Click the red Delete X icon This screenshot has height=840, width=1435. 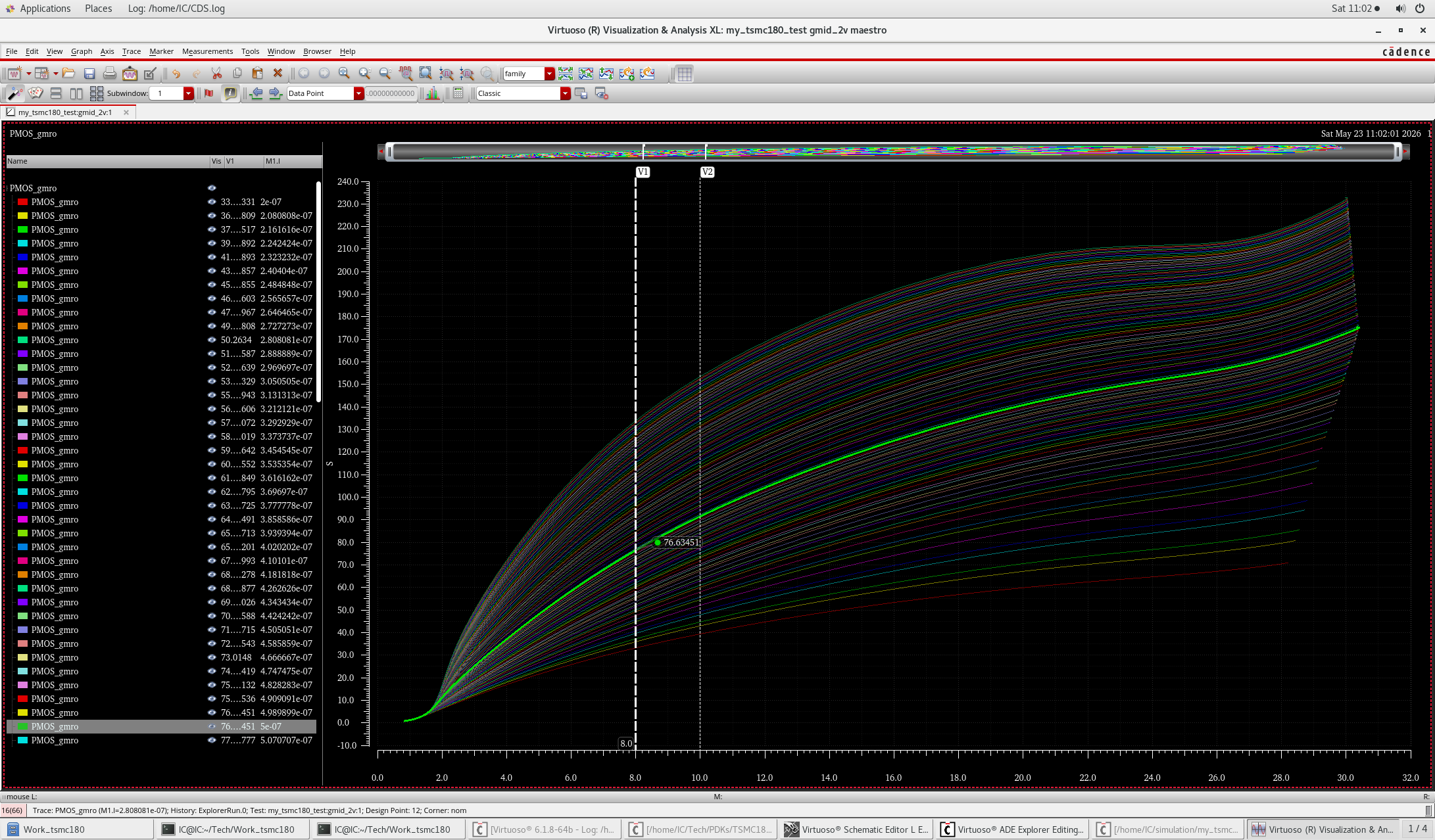(278, 74)
